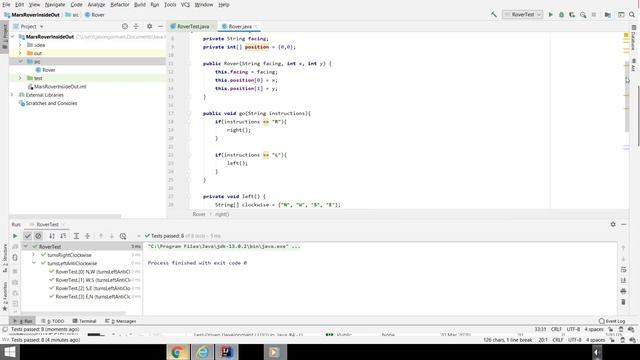The image size is (640, 360).
Task: Select RoverTest.[0] N,W test result
Action: [x=93, y=271]
